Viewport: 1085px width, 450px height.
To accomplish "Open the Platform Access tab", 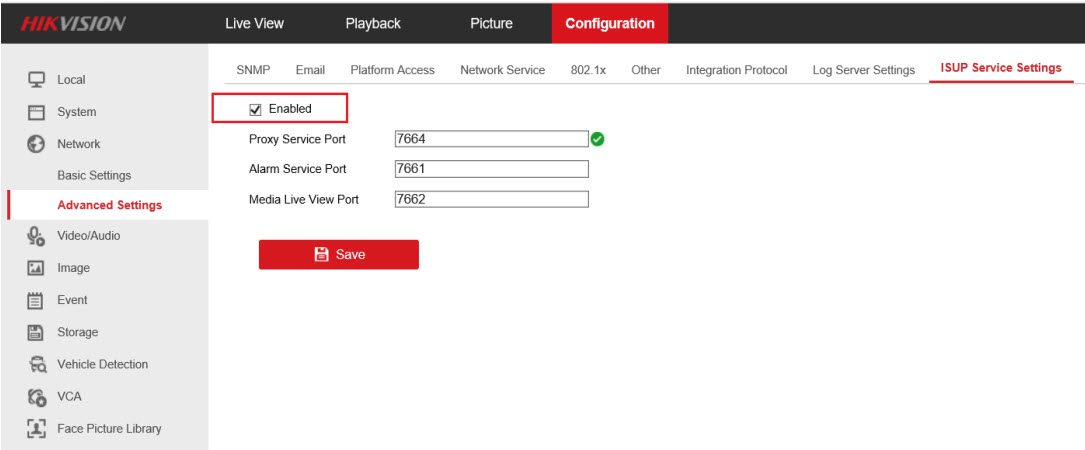I will pos(392,70).
